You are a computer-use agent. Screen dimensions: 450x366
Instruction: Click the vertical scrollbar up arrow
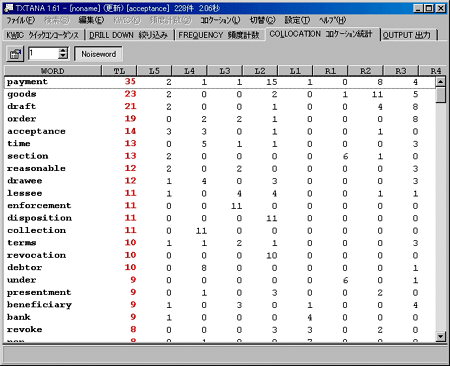tap(441, 81)
